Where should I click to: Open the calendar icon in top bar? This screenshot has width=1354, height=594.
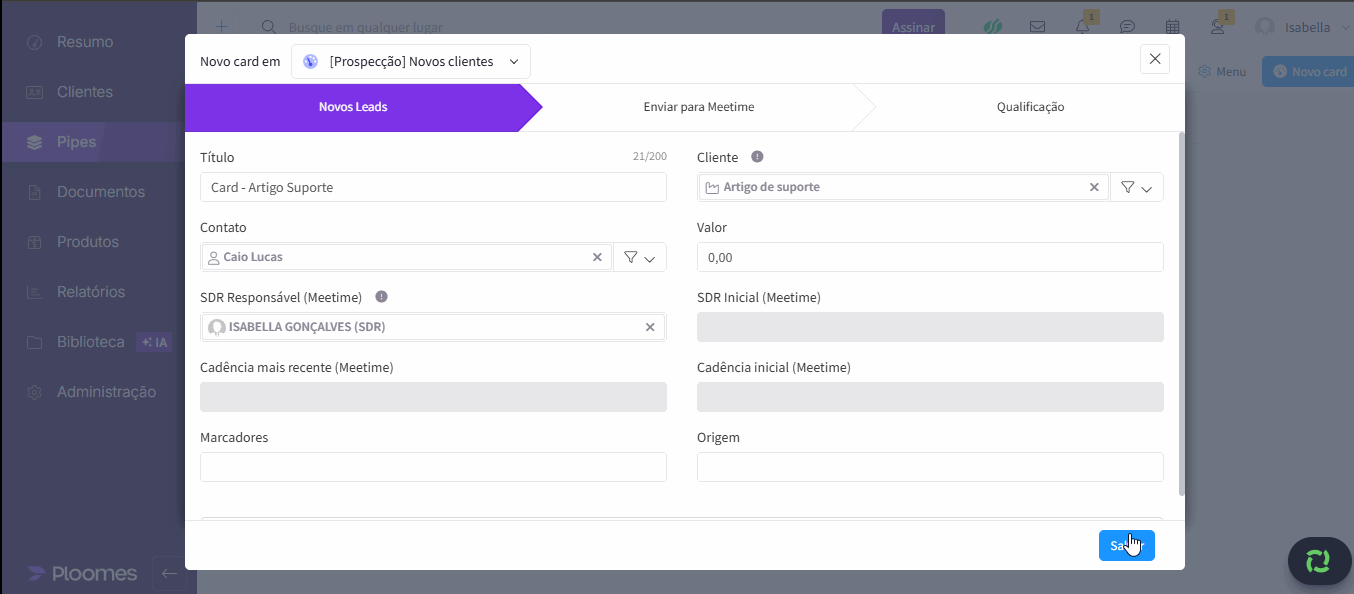coord(1173,27)
